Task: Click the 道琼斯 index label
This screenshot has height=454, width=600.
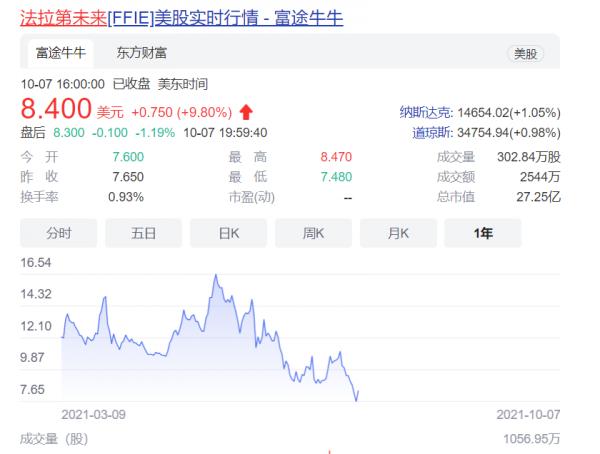Action: coord(432,133)
